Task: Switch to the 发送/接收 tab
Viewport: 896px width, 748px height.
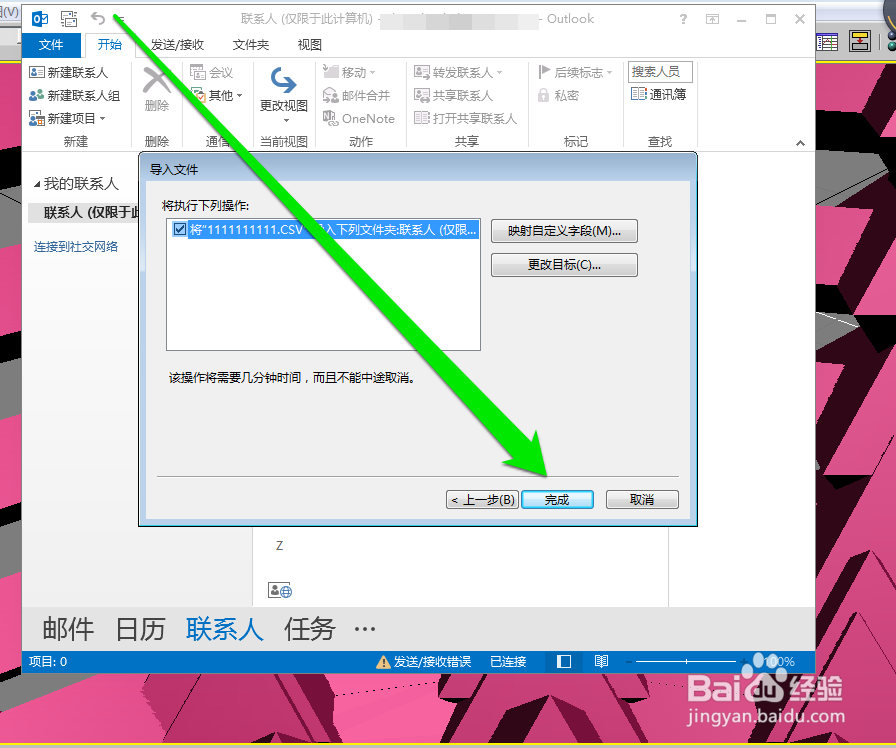Action: coord(177,45)
